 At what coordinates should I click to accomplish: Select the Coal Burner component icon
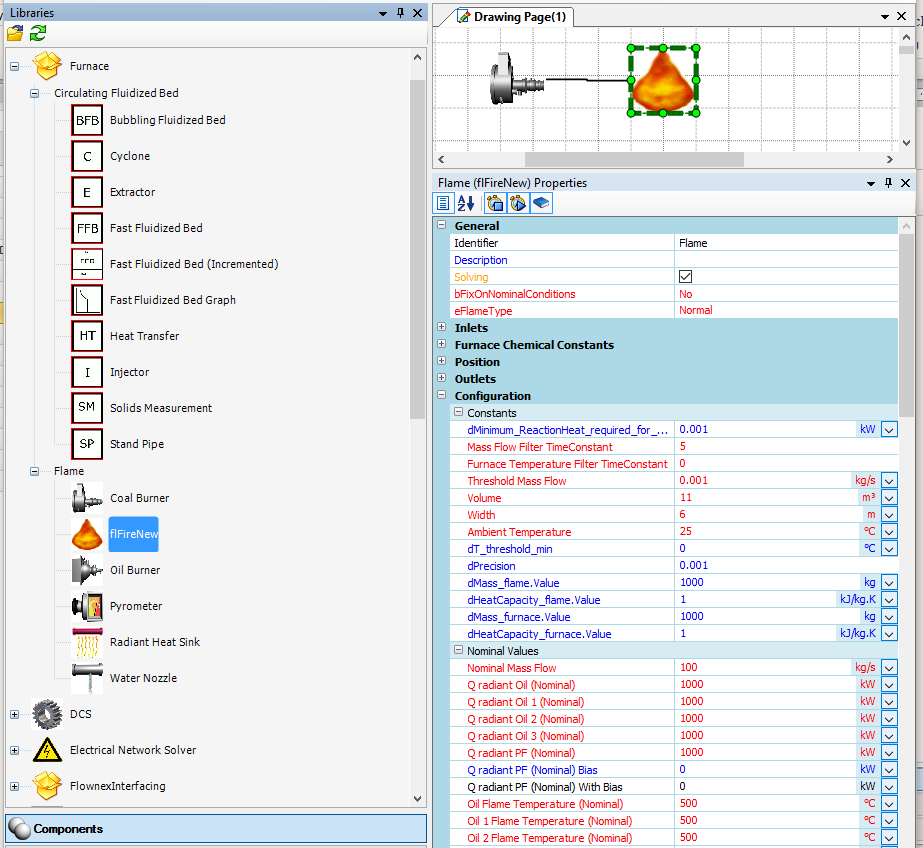(x=87, y=498)
